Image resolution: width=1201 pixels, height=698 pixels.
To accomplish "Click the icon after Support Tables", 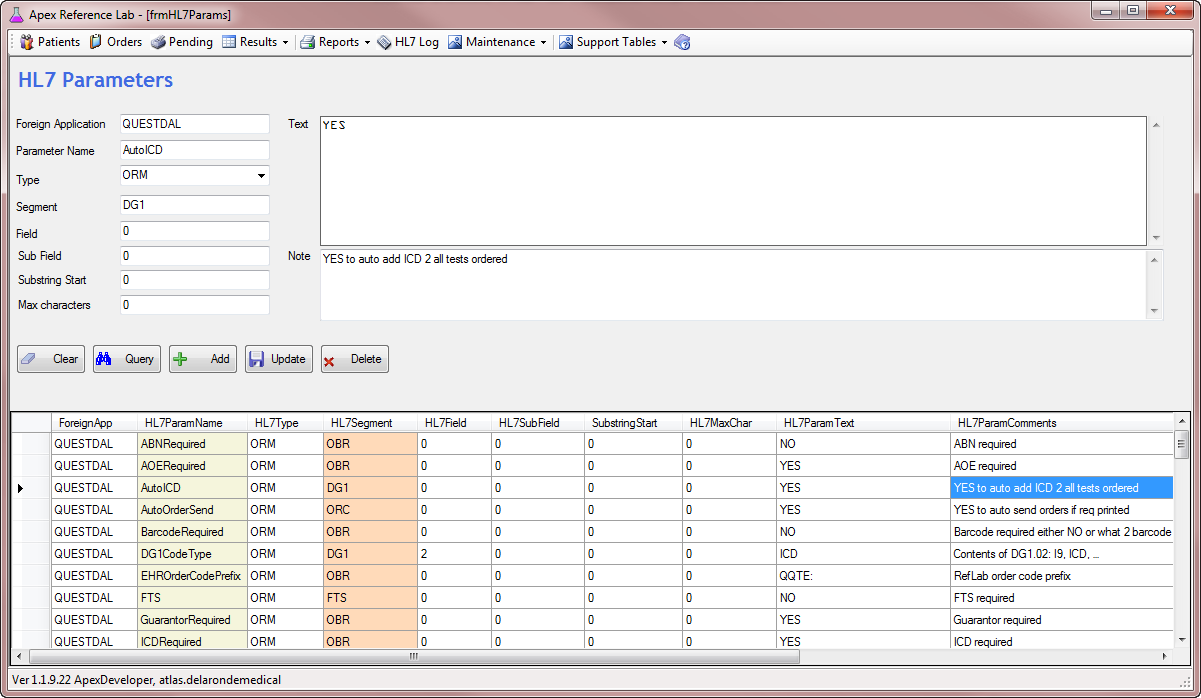I will (x=682, y=42).
